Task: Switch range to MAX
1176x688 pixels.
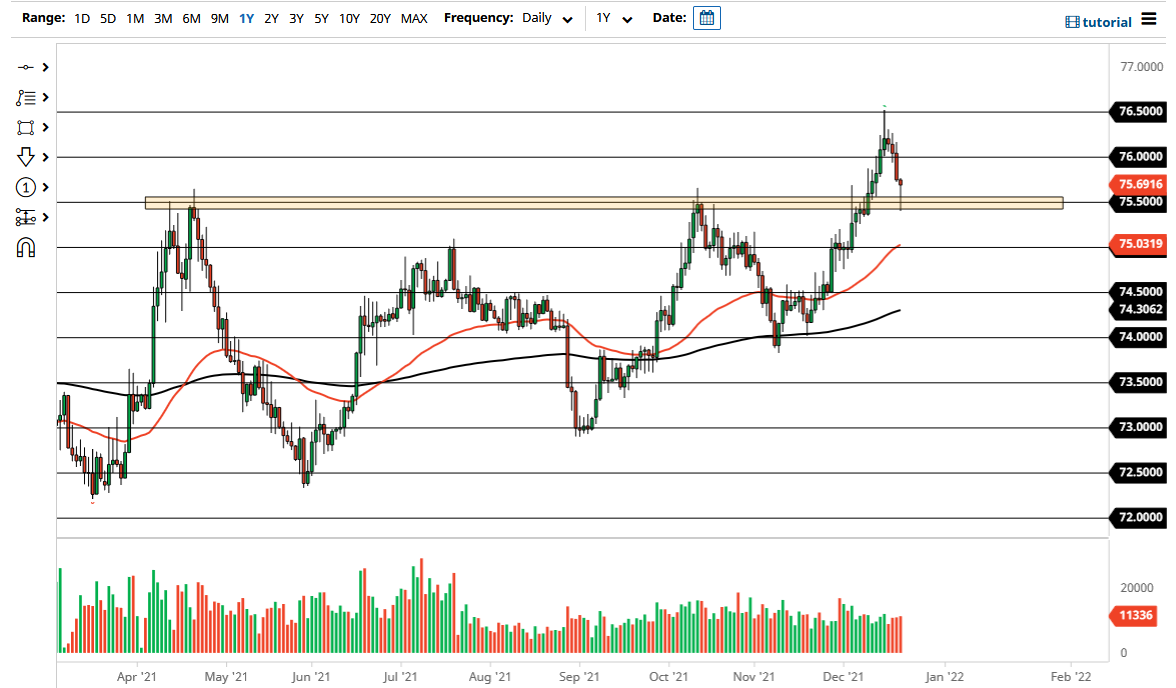Action: 414,18
